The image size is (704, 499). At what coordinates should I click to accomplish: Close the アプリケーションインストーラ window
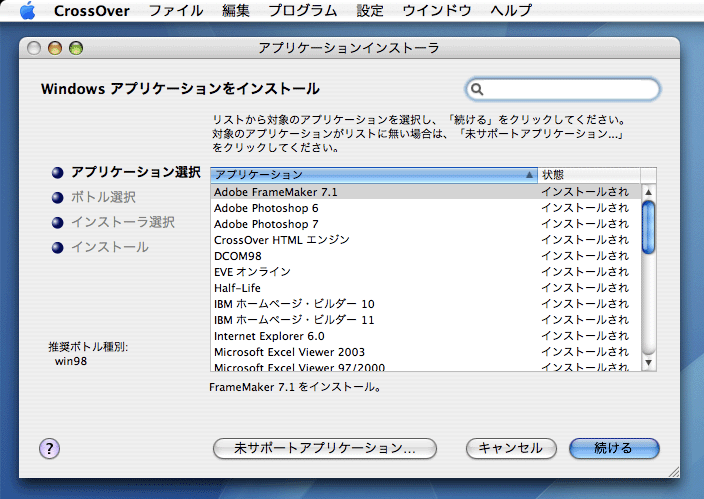pyautogui.click(x=34, y=48)
